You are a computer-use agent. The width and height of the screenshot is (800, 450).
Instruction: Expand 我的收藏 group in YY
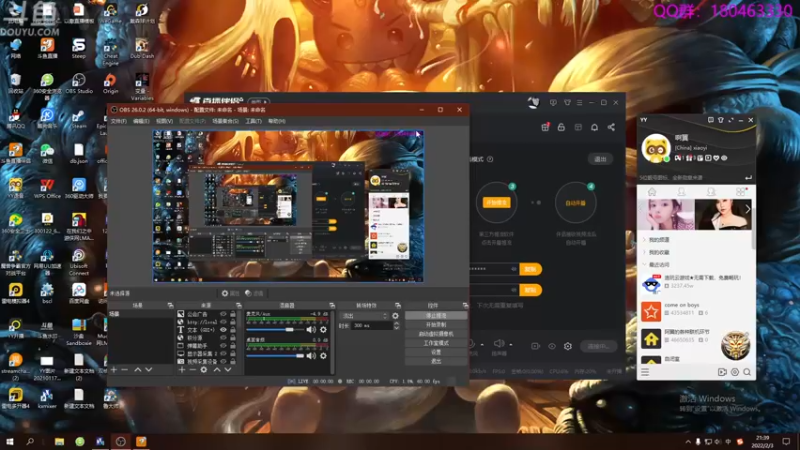[x=644, y=252]
